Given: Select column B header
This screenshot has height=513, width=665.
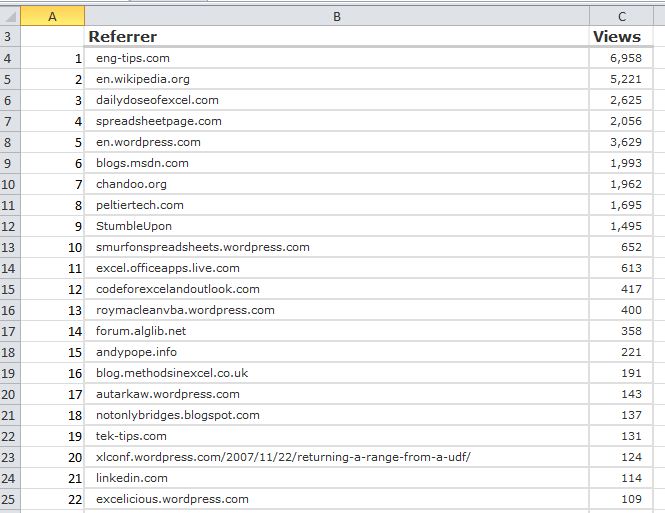Looking at the screenshot, I should (x=337, y=15).
